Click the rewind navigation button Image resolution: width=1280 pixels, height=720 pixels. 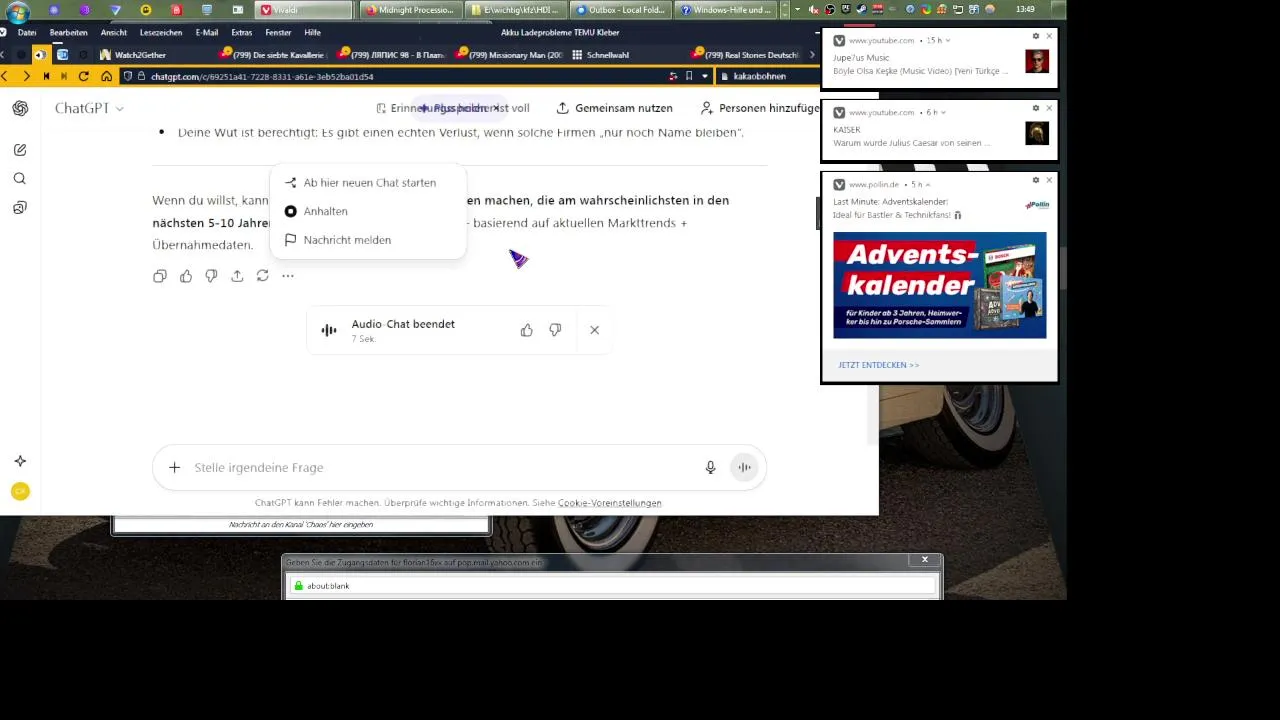(x=46, y=76)
